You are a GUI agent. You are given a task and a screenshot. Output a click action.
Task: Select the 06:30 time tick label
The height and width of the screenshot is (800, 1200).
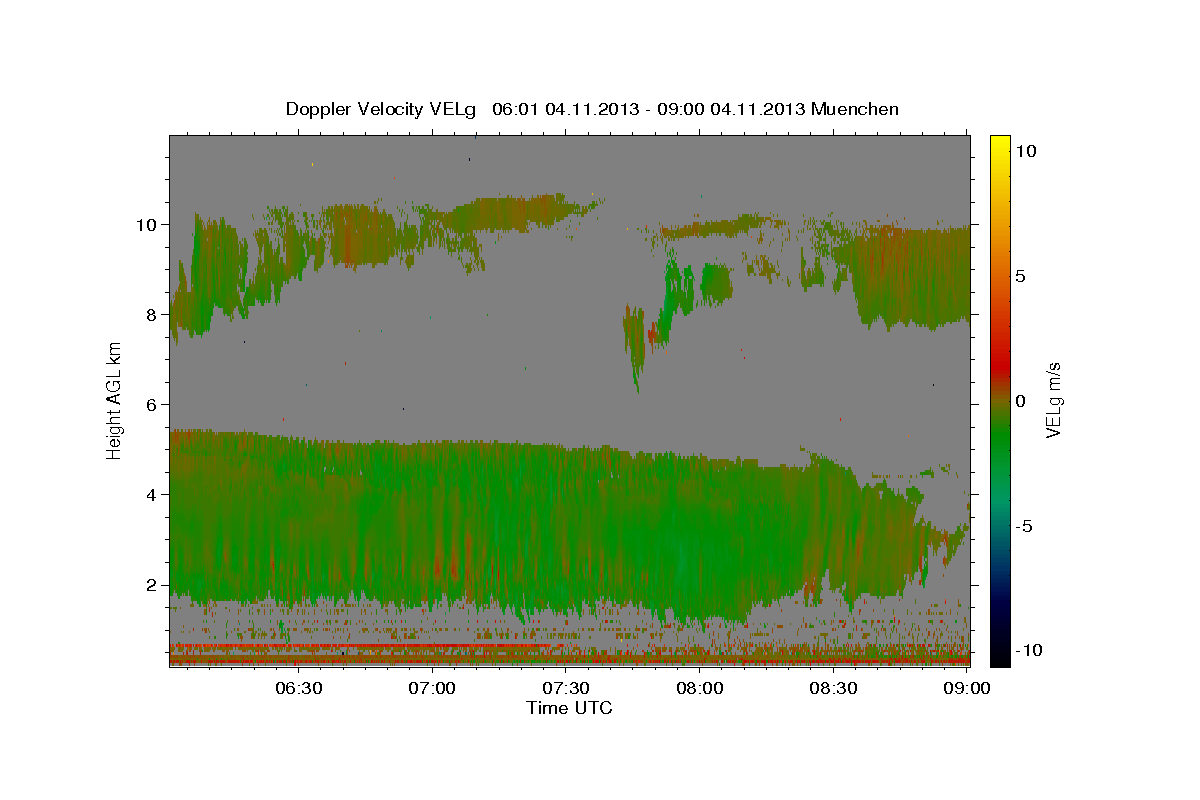(x=299, y=688)
